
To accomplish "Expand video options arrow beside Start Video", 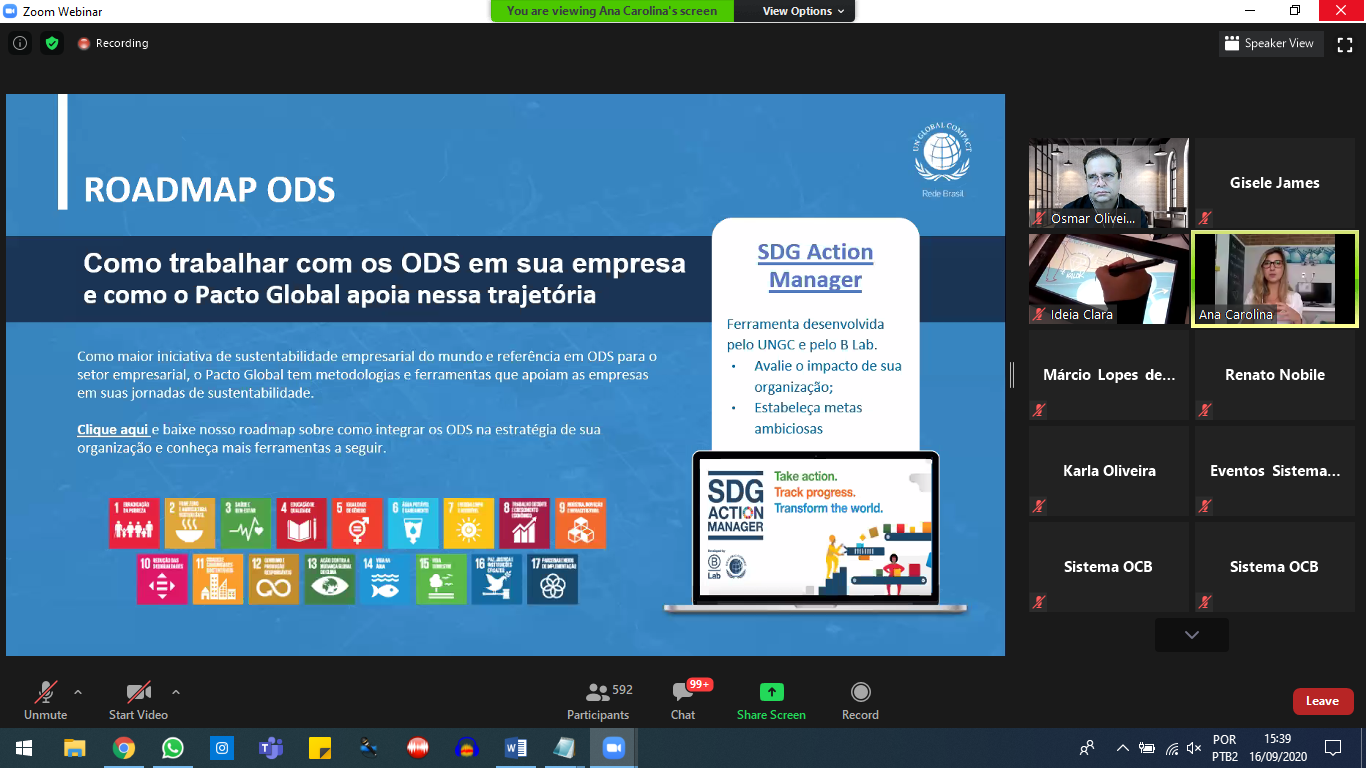I will (x=176, y=691).
